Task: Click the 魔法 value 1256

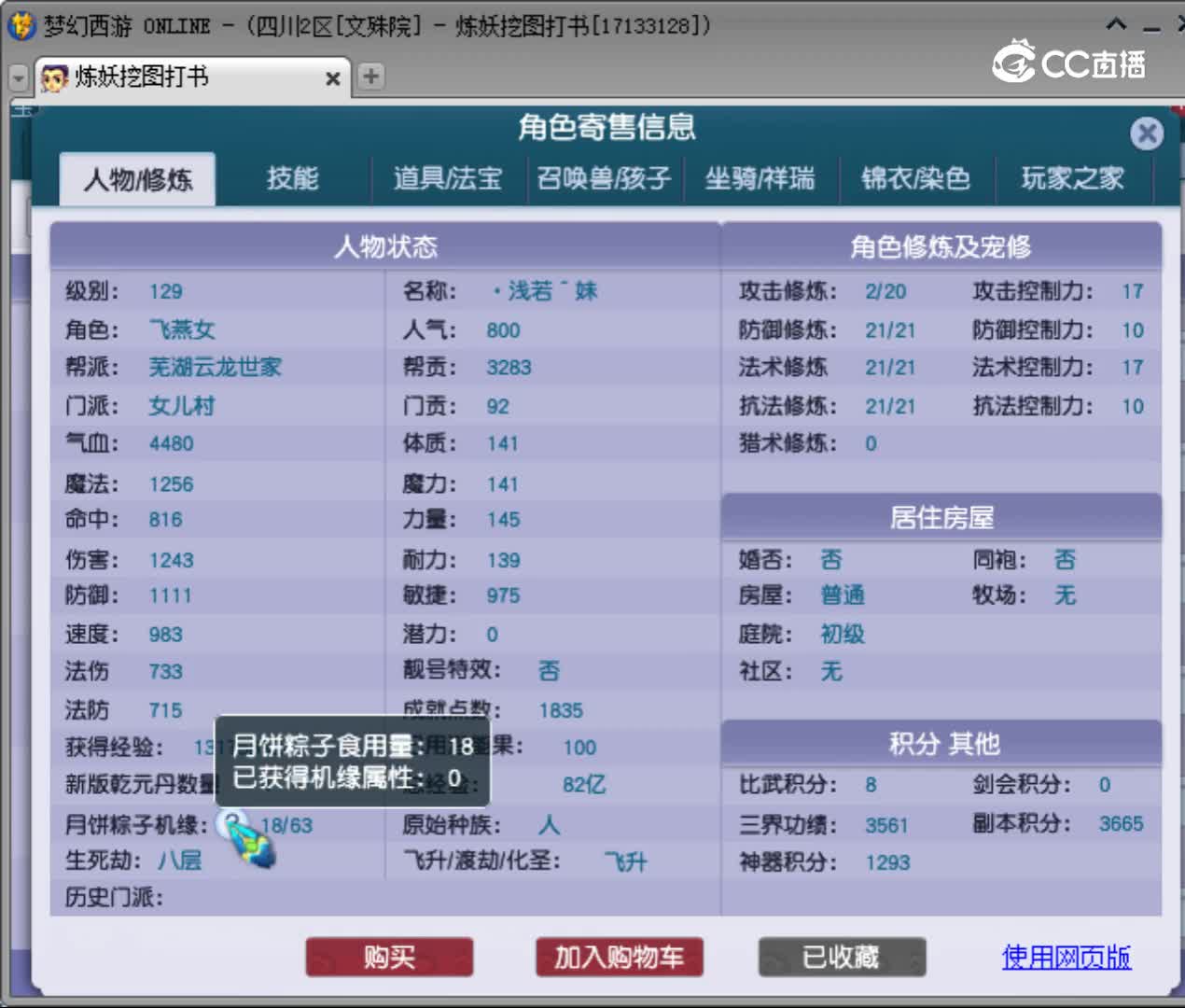Action: (x=172, y=484)
